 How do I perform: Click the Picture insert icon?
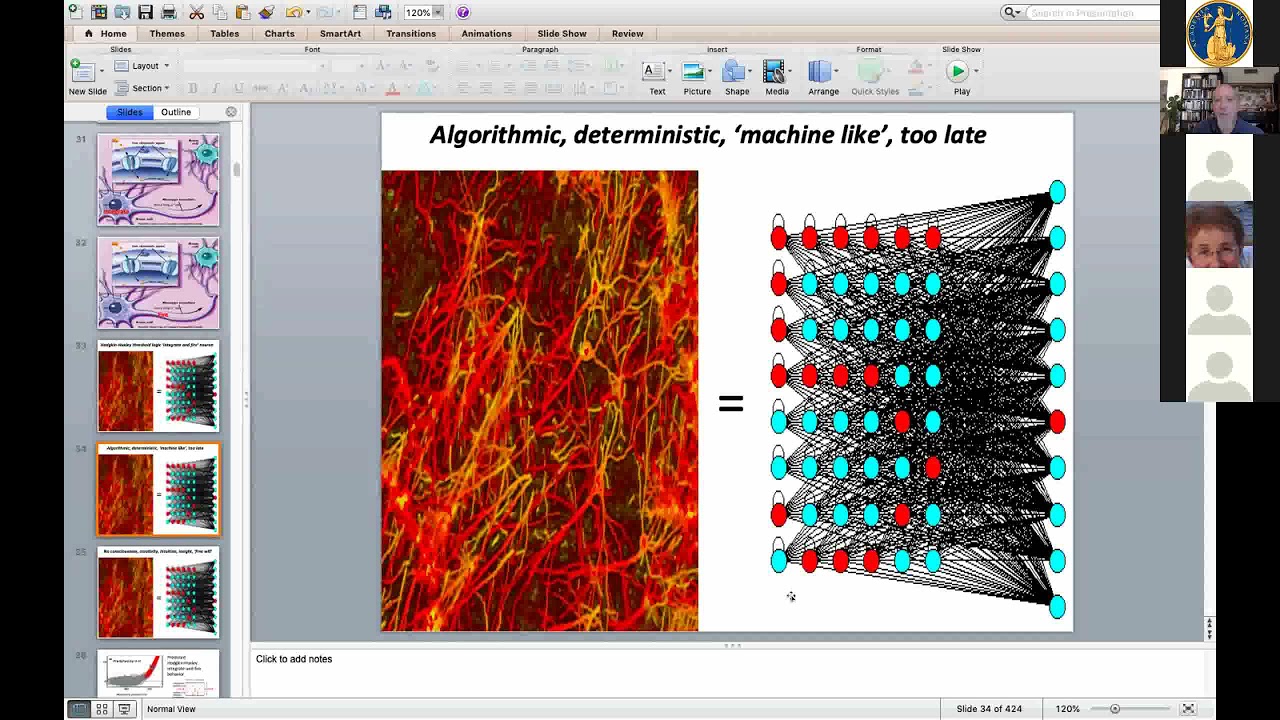[x=693, y=71]
